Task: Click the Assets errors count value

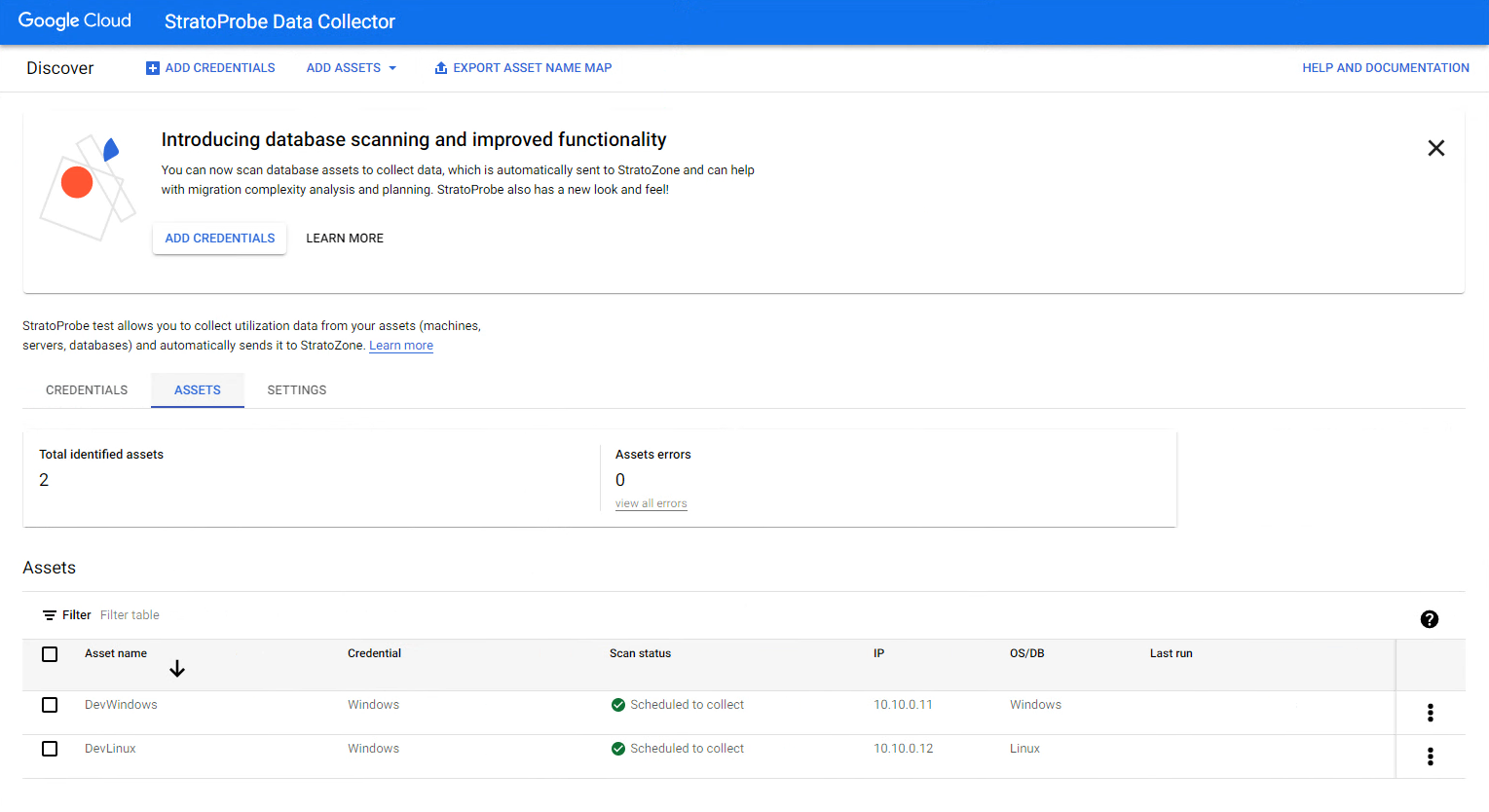Action: click(620, 480)
